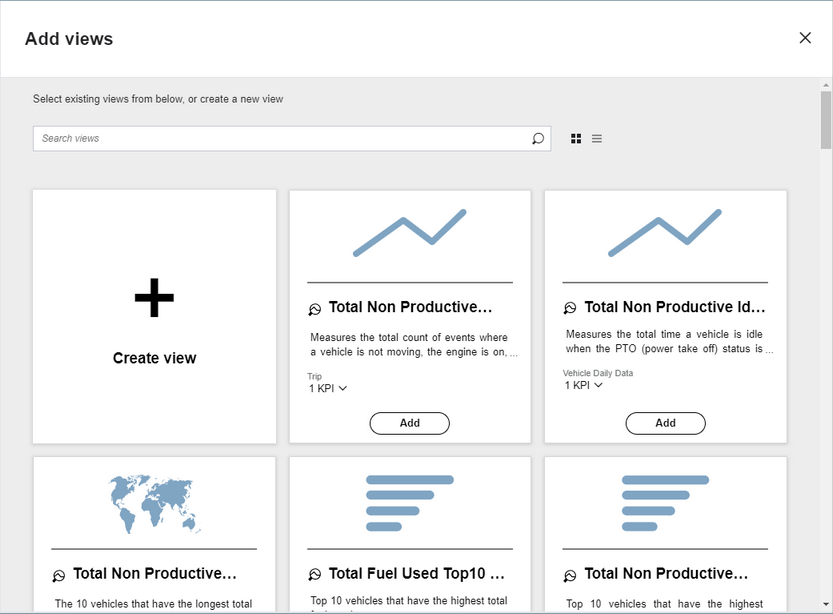Viewport: 833px width, 614px height.
Task: Select the line chart graphic on Vehicle Daily Data card
Action: tap(665, 233)
